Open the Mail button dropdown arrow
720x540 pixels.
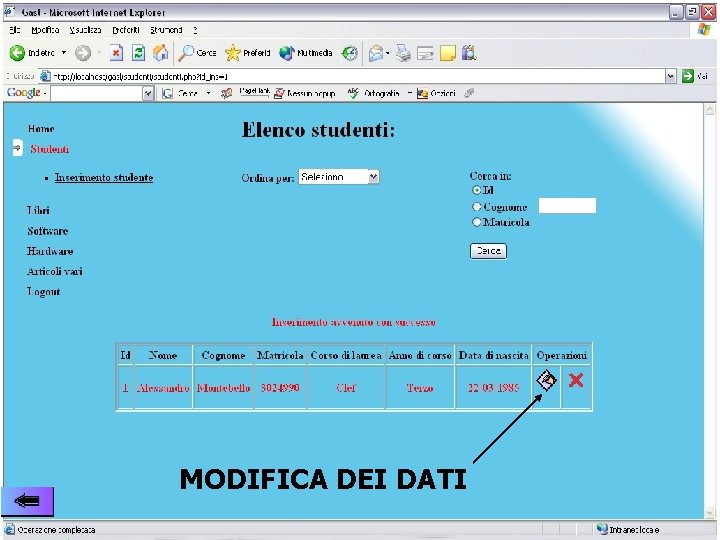[x=388, y=53]
